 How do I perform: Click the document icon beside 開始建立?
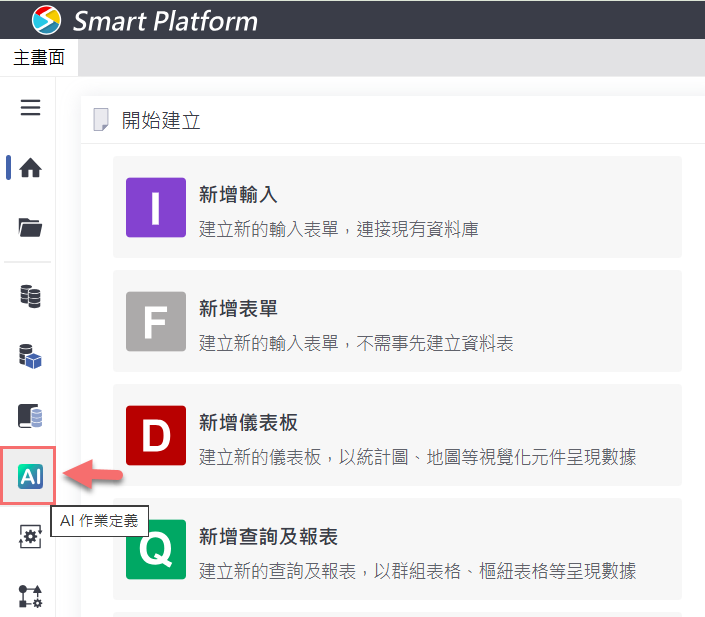(101, 120)
